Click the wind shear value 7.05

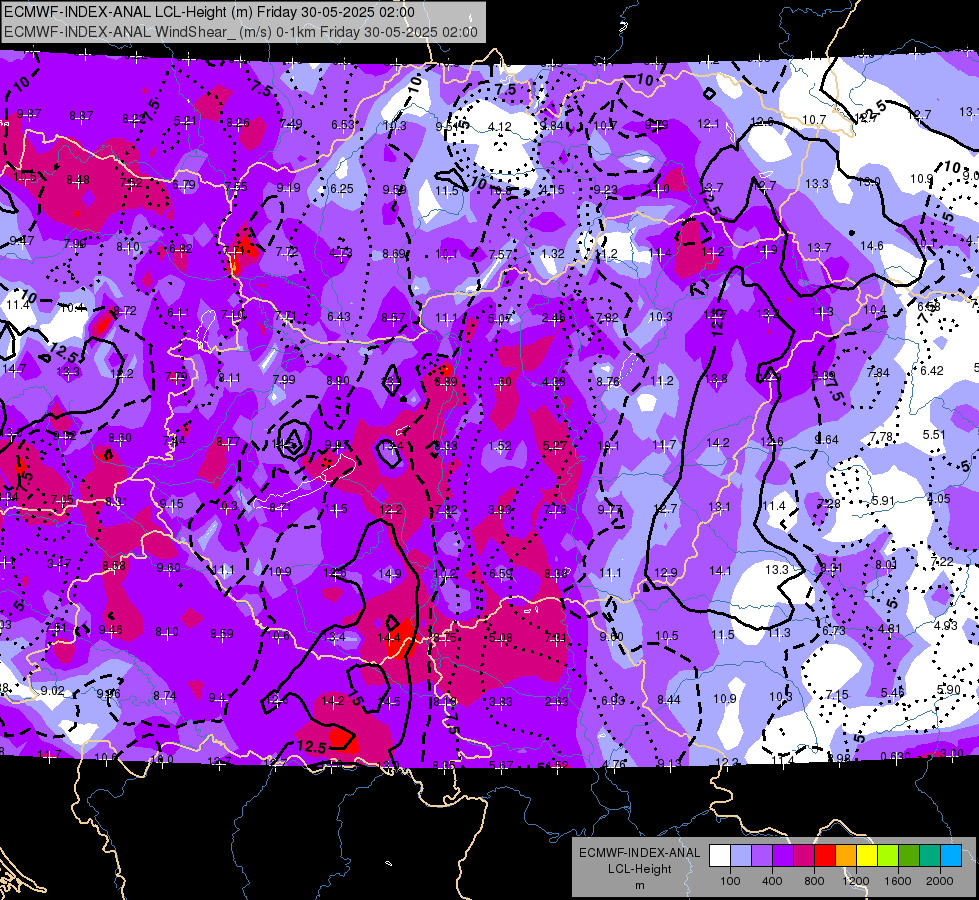point(62,499)
